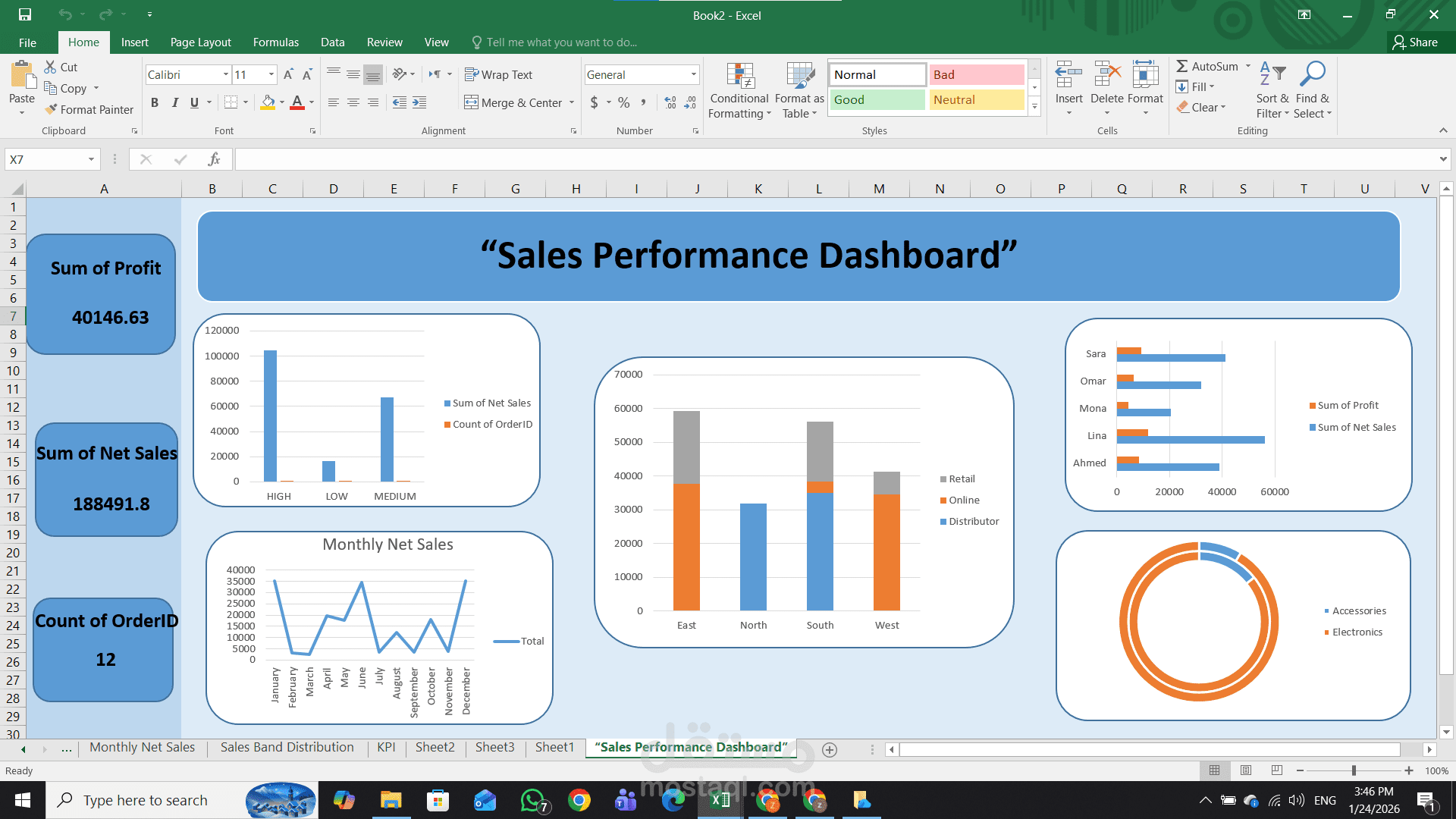1456x819 pixels.
Task: Toggle bold formatting
Action: [x=155, y=102]
